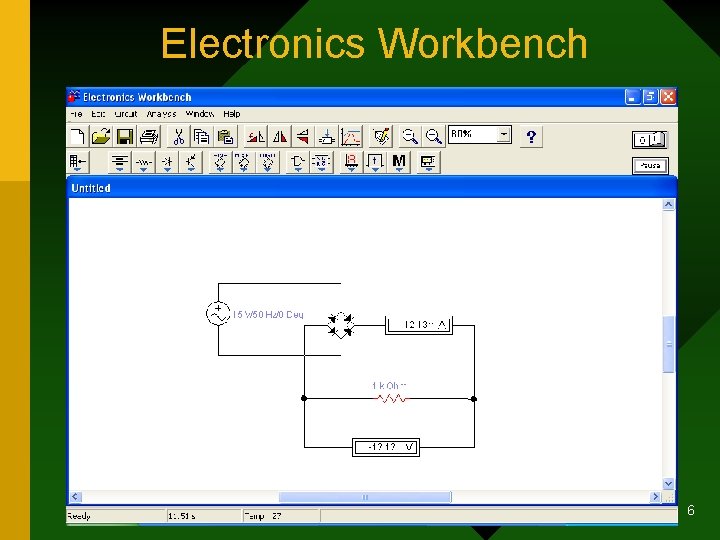
Task: Zoom out with magnifier left of zoom-in
Action: [410, 136]
